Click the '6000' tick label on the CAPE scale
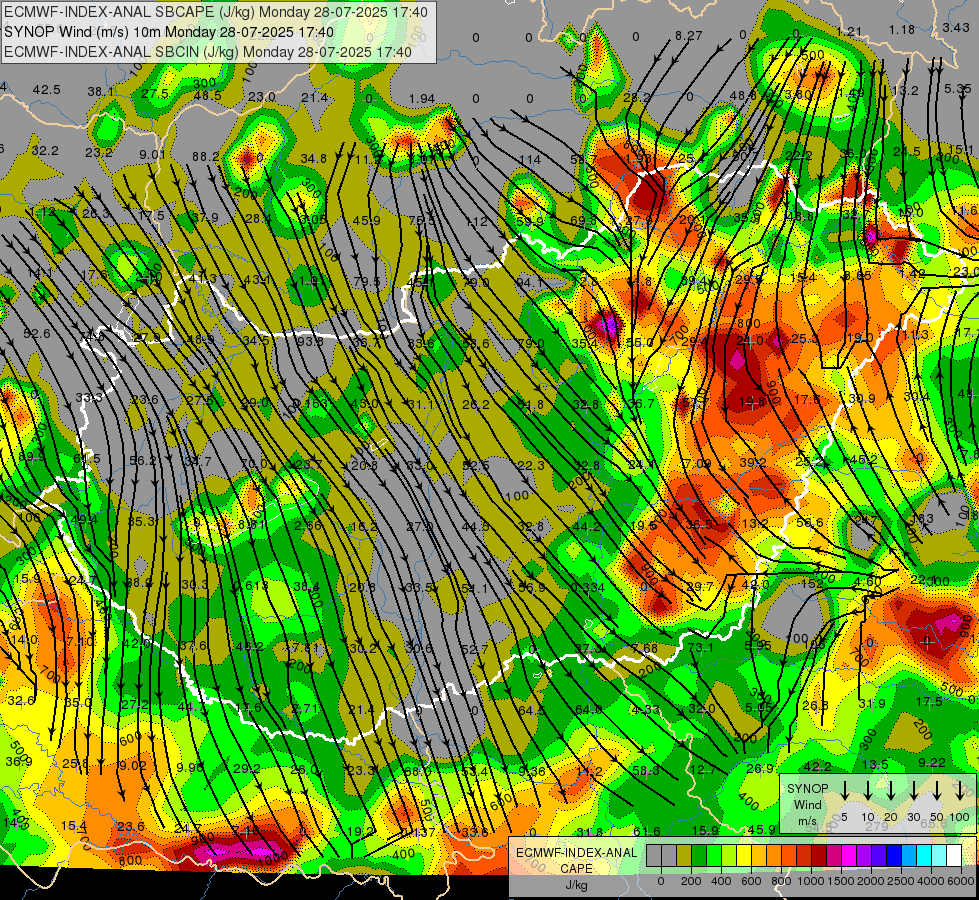The image size is (979, 900). coord(960,881)
